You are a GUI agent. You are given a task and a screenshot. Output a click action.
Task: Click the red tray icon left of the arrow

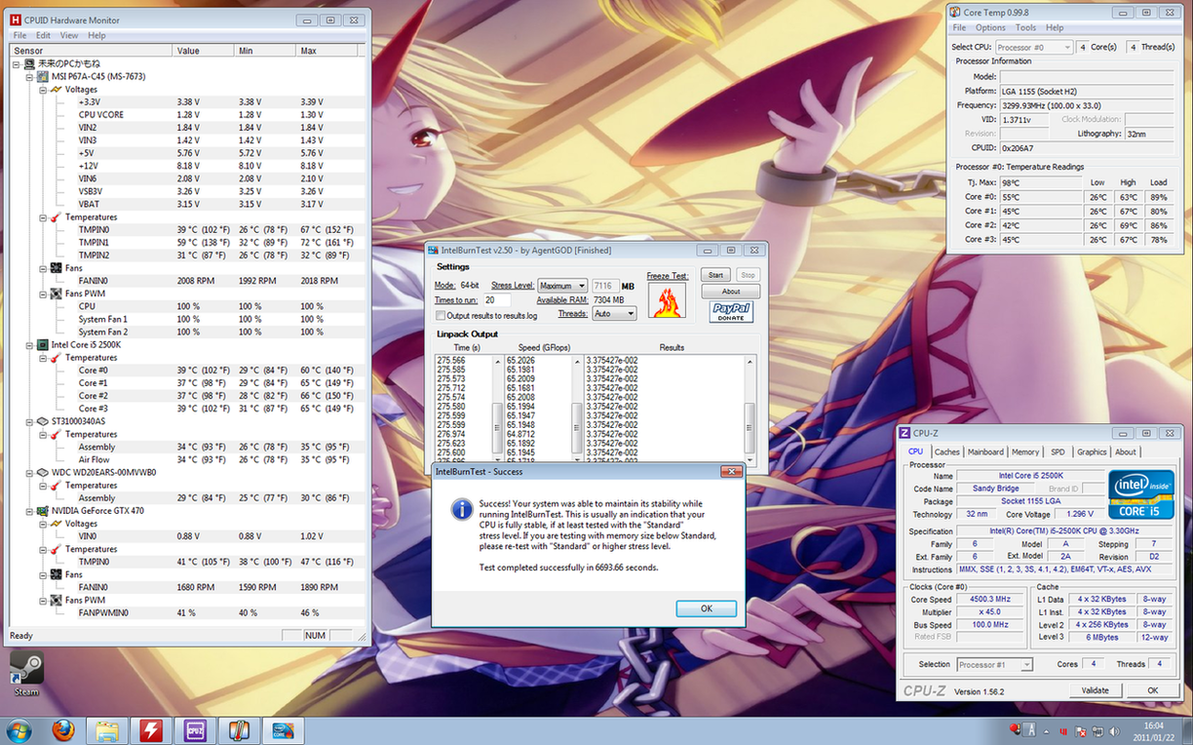click(1014, 731)
